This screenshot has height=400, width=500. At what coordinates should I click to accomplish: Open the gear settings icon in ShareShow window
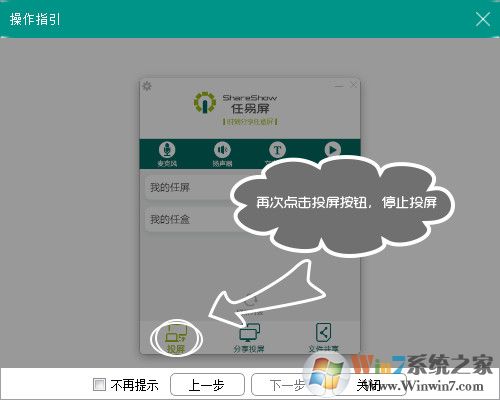pos(147,86)
